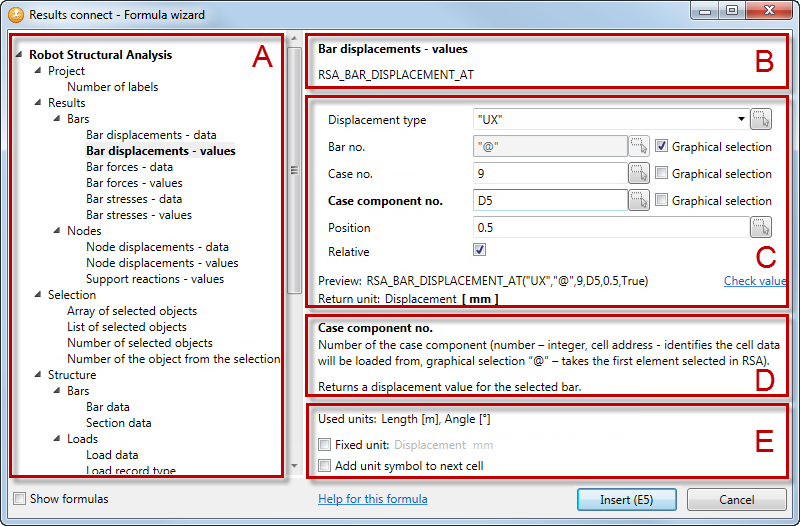Click the Preview formula text
800x526 pixels.
coord(507,281)
